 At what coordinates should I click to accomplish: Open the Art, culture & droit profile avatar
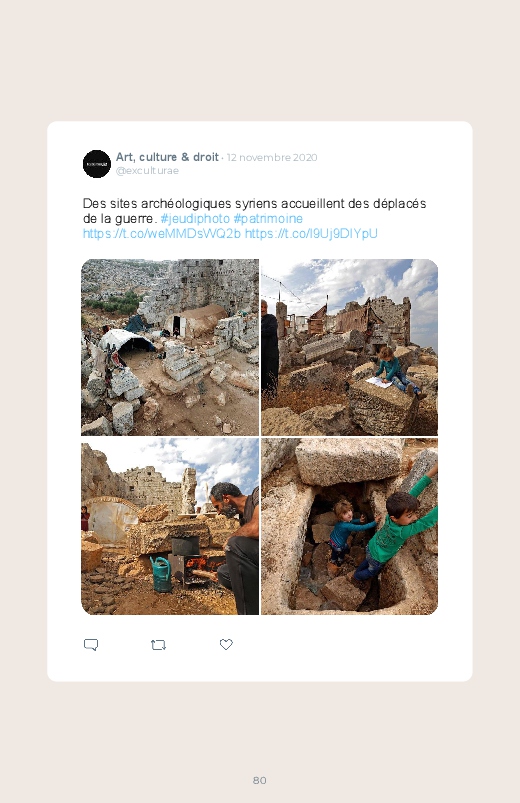click(x=97, y=164)
